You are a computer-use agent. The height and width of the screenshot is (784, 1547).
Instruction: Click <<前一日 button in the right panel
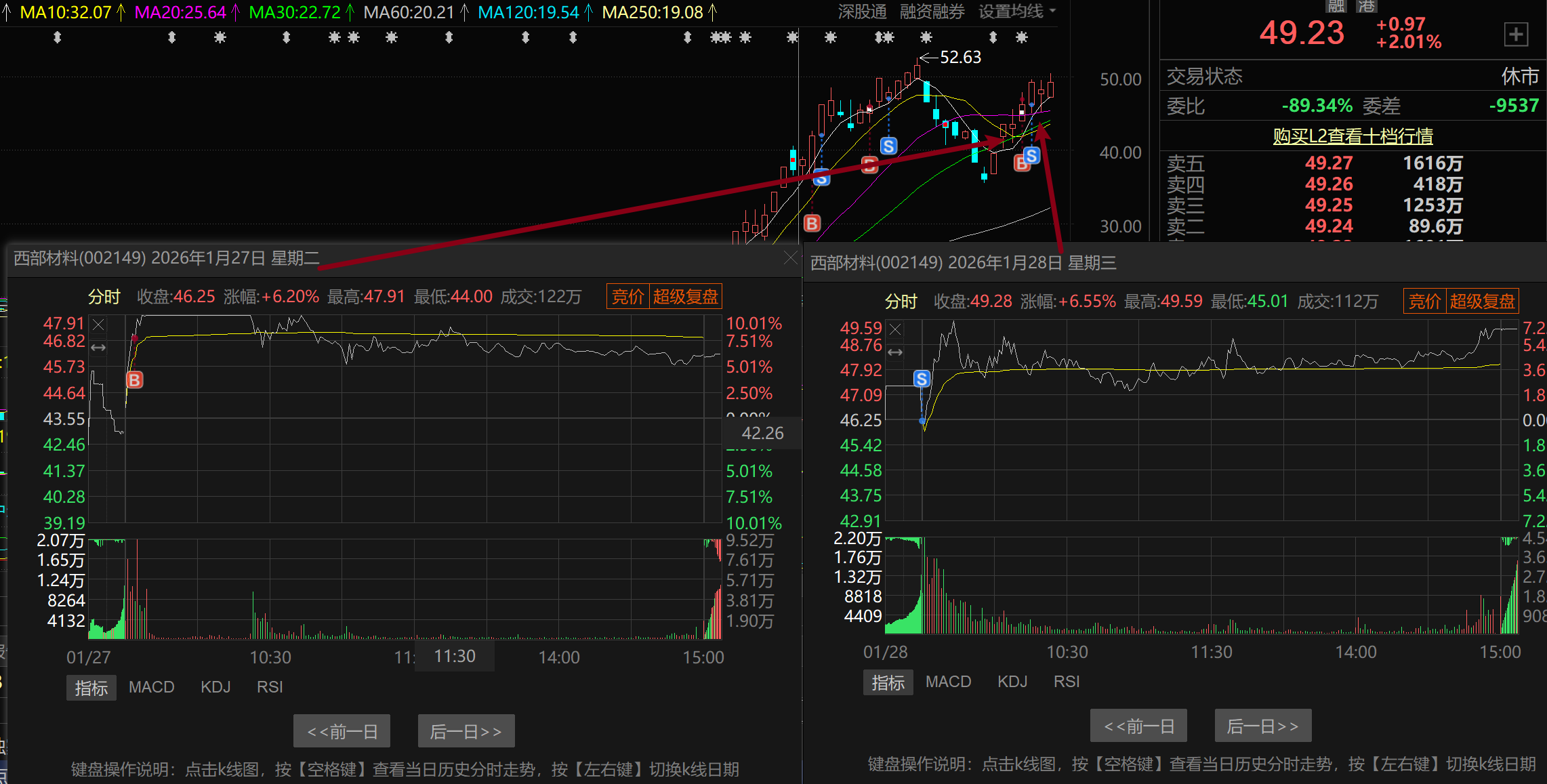coord(1138,726)
